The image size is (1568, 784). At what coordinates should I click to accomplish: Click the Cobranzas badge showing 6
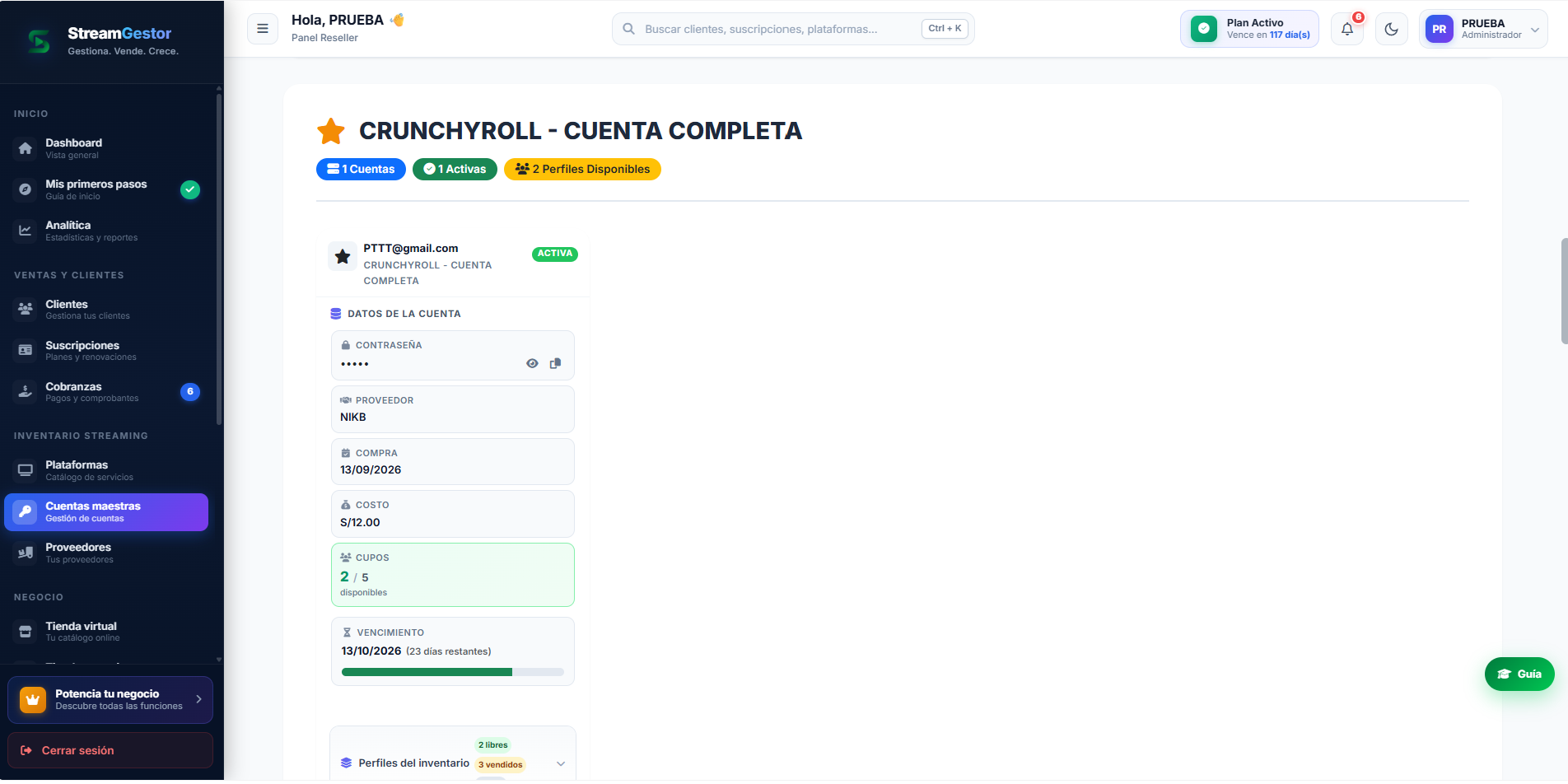190,391
